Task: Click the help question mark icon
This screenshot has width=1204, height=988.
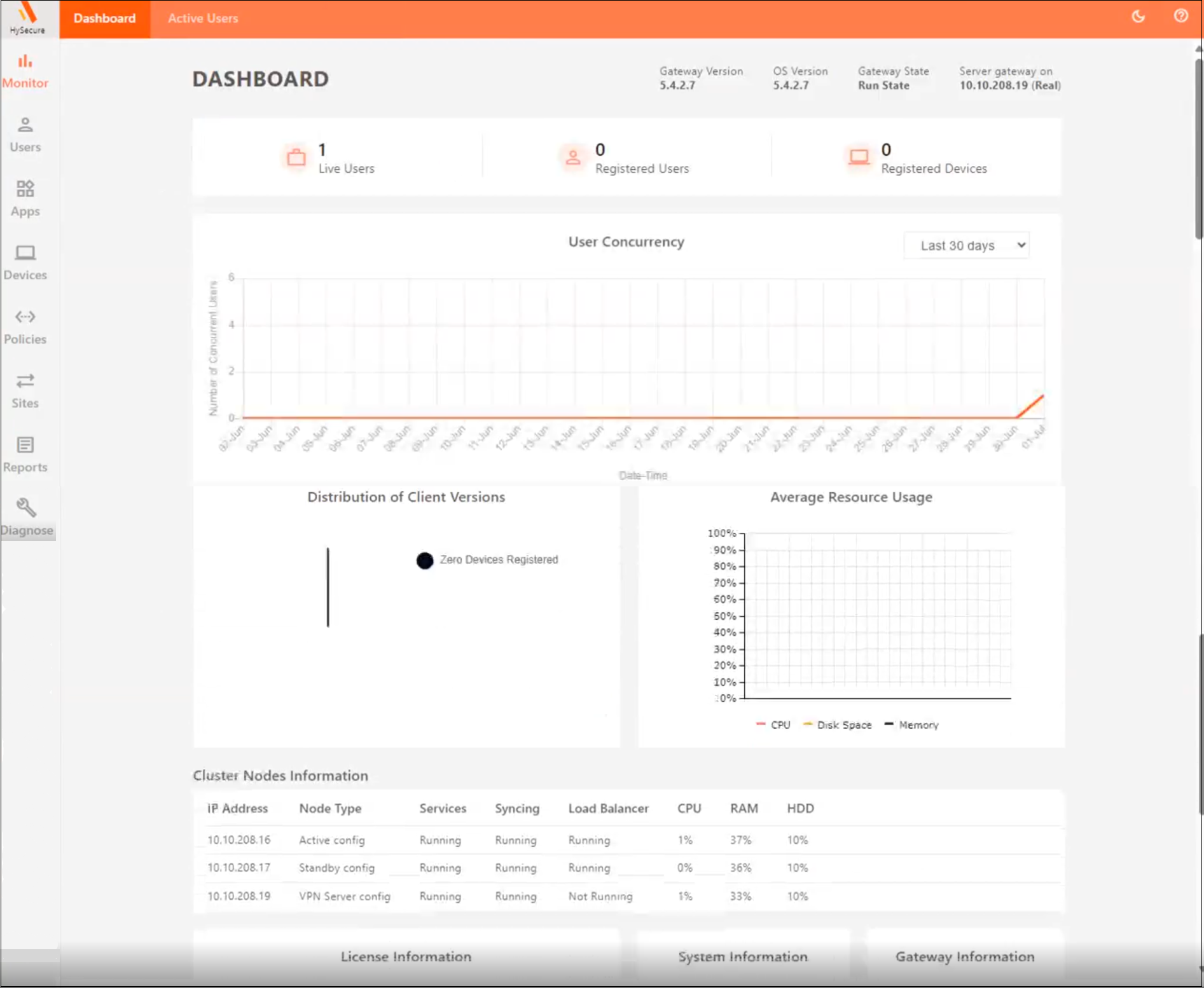Action: click(x=1180, y=17)
